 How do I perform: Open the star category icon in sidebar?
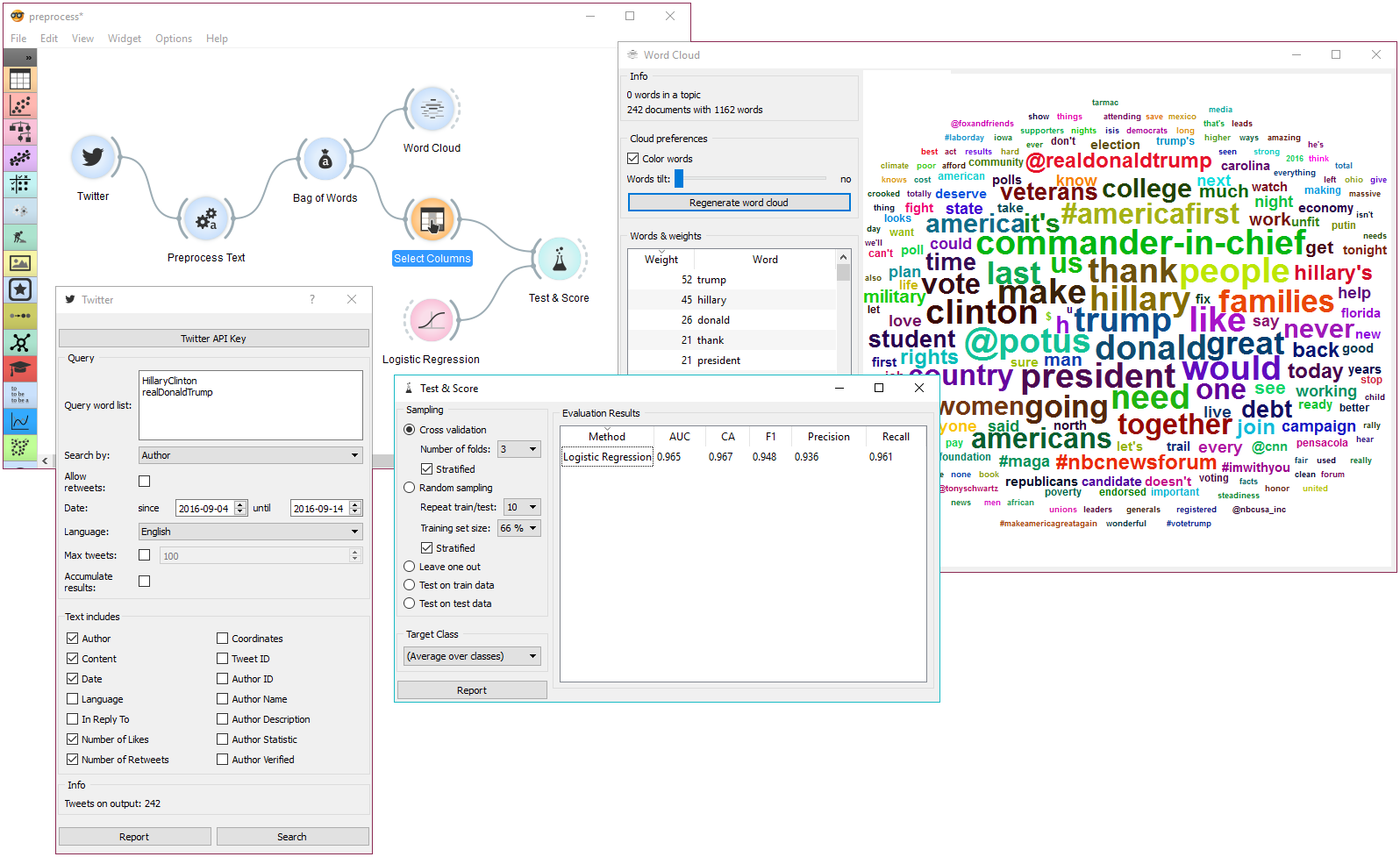pyautogui.click(x=20, y=289)
